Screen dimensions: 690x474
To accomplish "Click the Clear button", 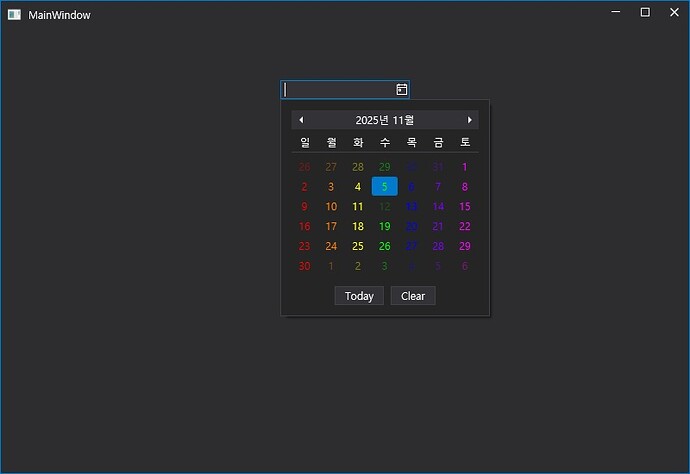I will 413,296.
